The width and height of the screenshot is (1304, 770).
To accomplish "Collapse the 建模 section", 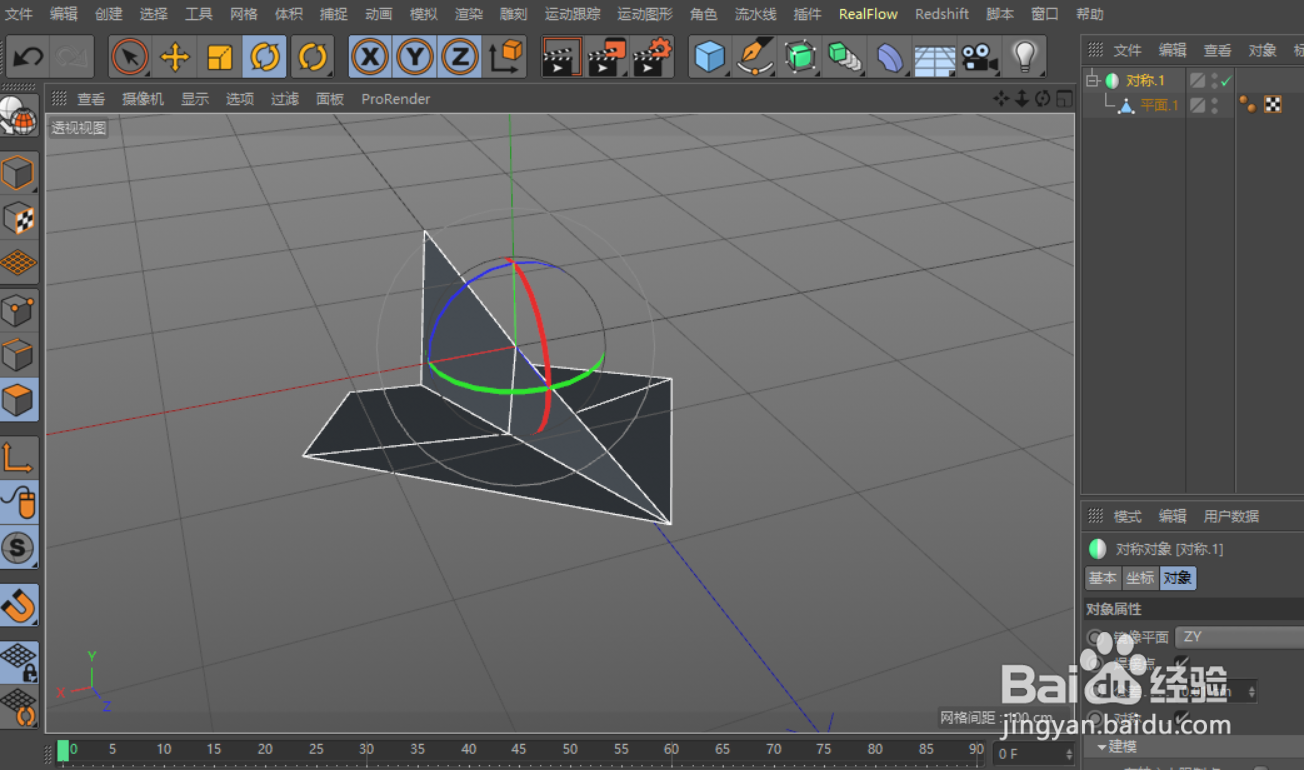I will pos(1103,746).
